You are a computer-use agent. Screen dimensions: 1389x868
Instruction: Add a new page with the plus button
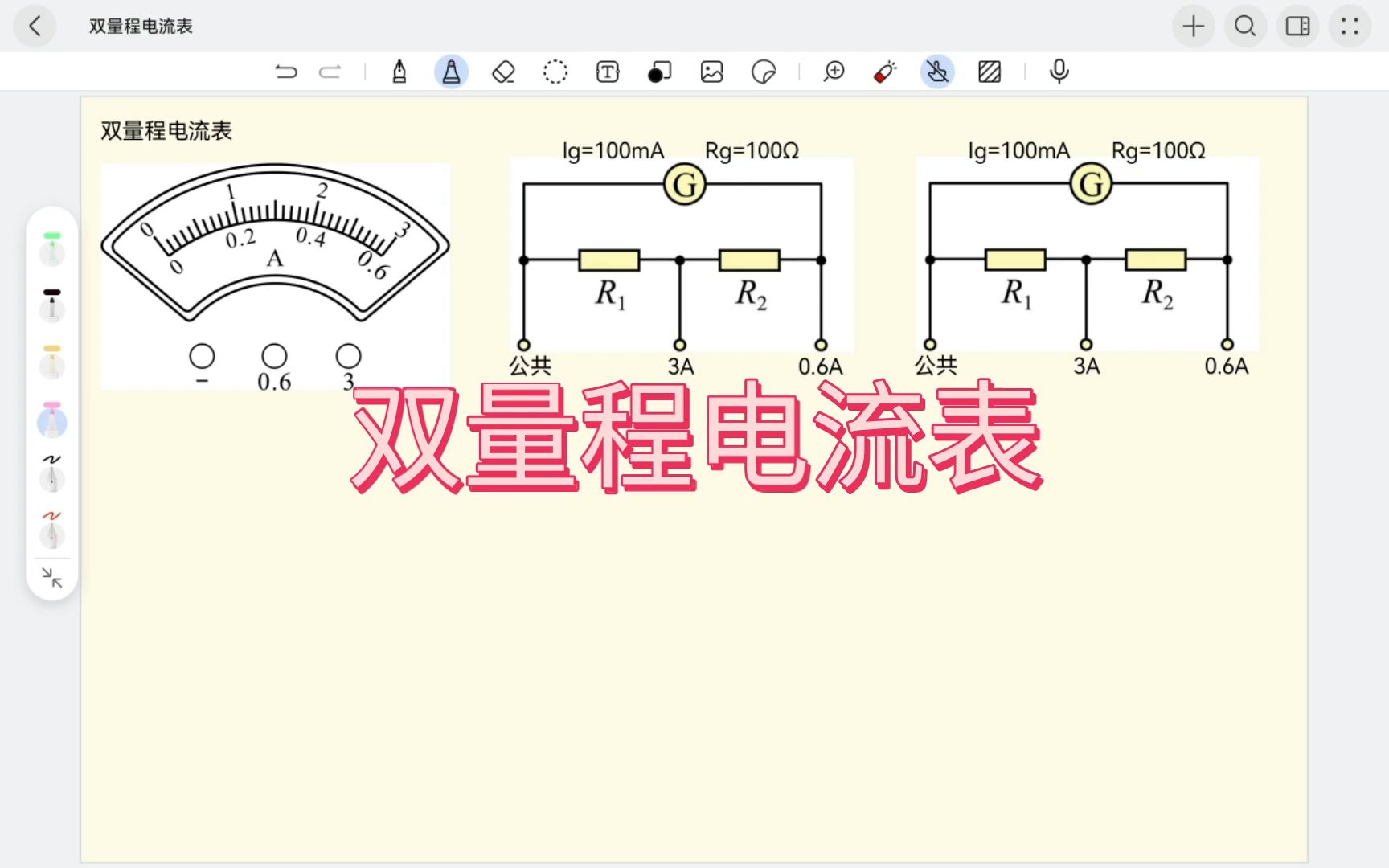pyautogui.click(x=1194, y=27)
